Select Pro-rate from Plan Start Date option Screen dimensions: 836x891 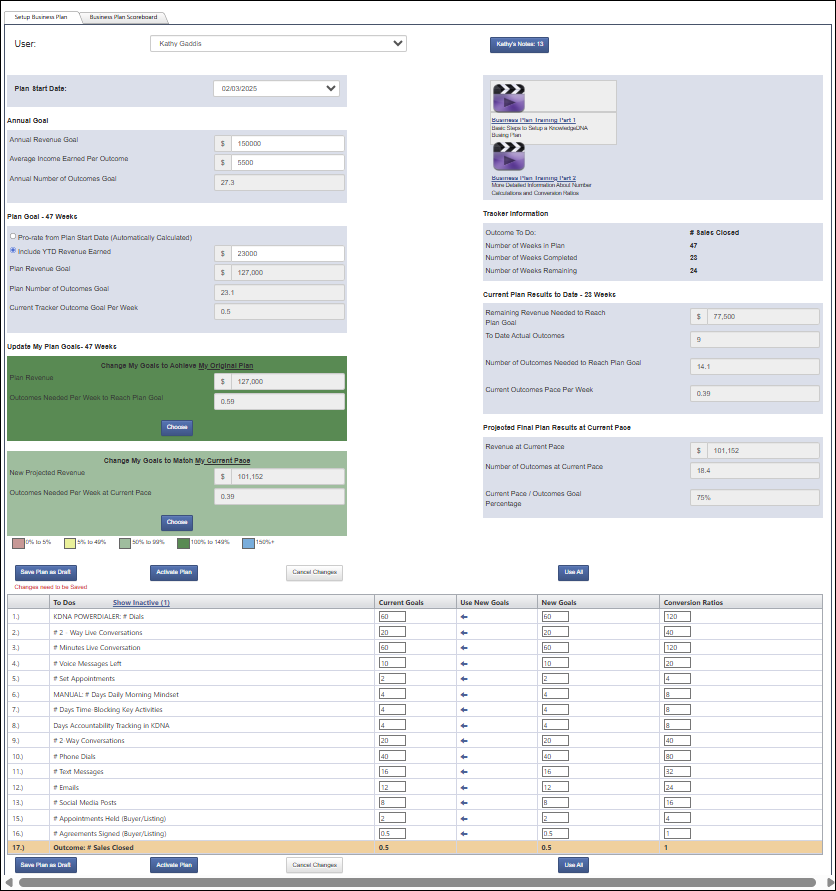click(x=12, y=237)
